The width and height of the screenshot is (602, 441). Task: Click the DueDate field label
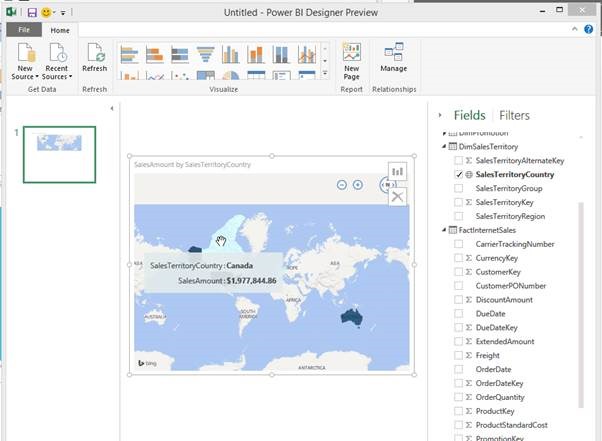490,314
